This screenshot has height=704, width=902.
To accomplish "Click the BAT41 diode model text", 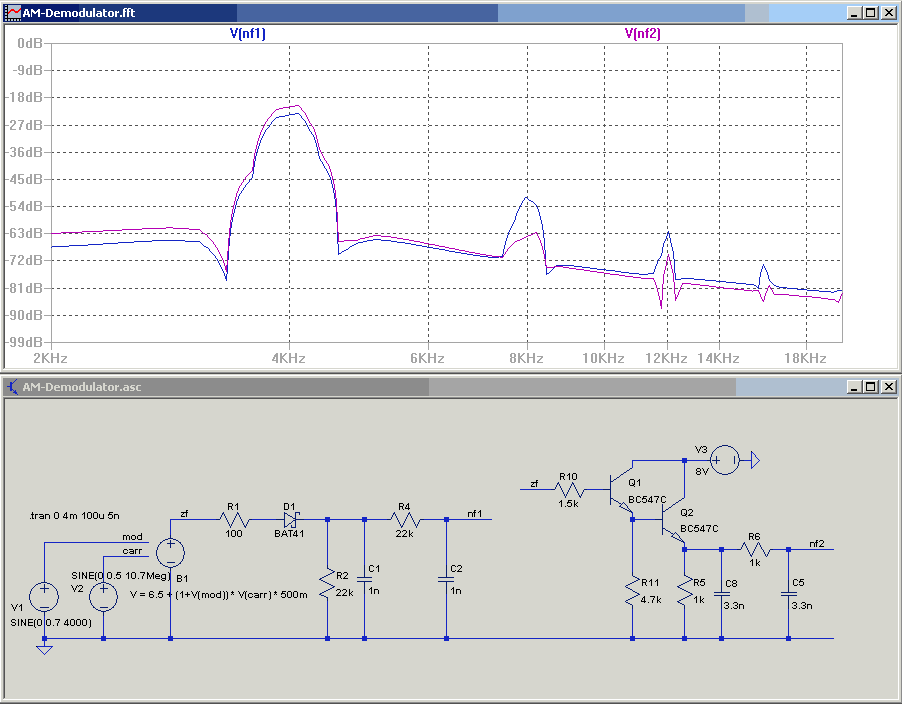I will click(289, 534).
